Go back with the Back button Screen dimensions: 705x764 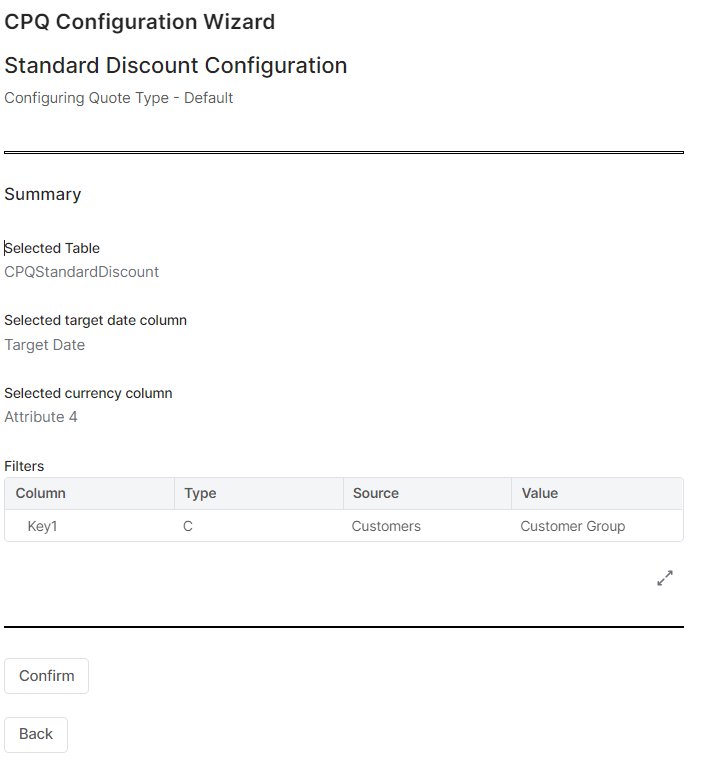click(x=36, y=734)
